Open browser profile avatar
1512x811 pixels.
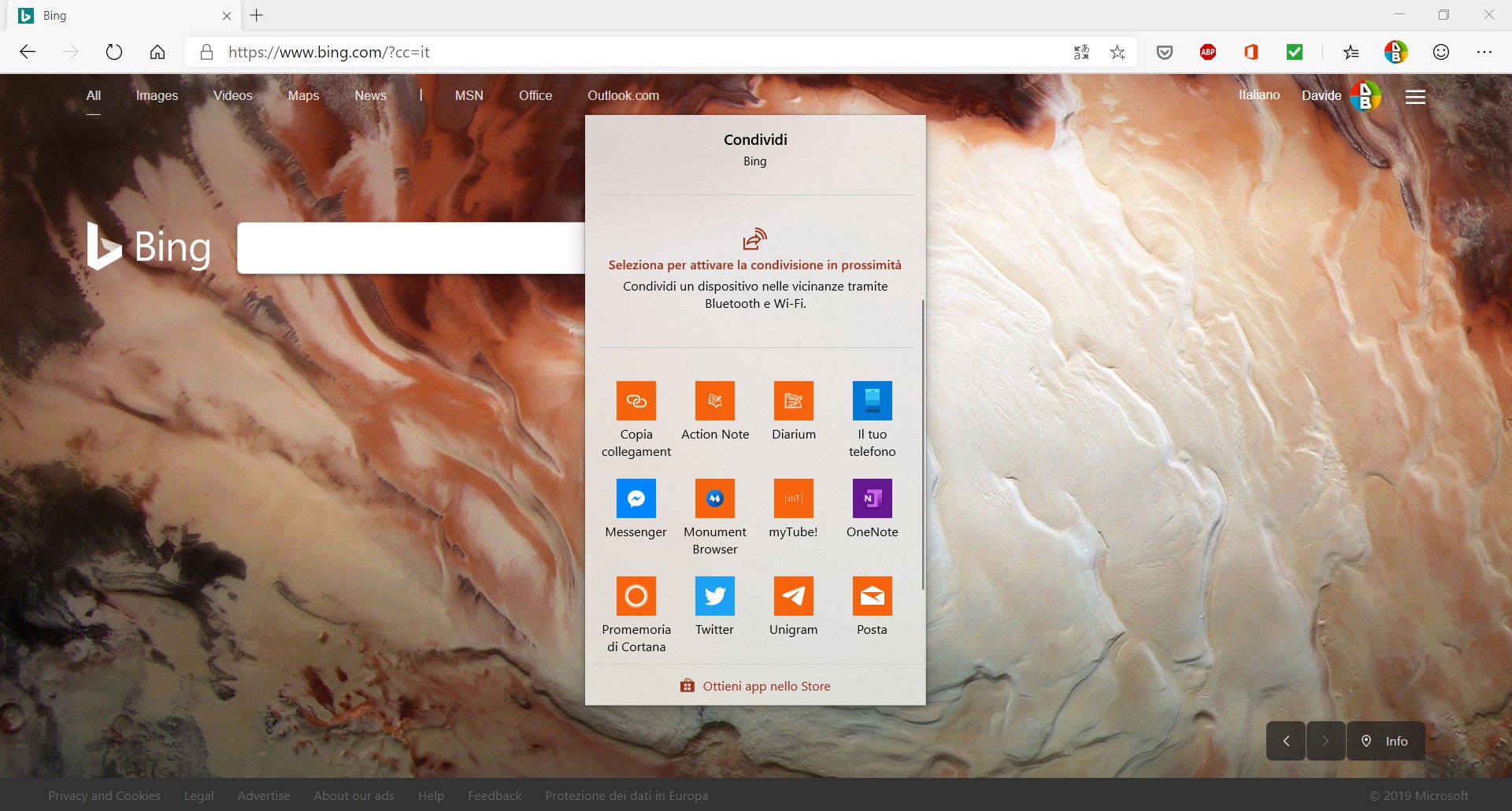[1396, 52]
